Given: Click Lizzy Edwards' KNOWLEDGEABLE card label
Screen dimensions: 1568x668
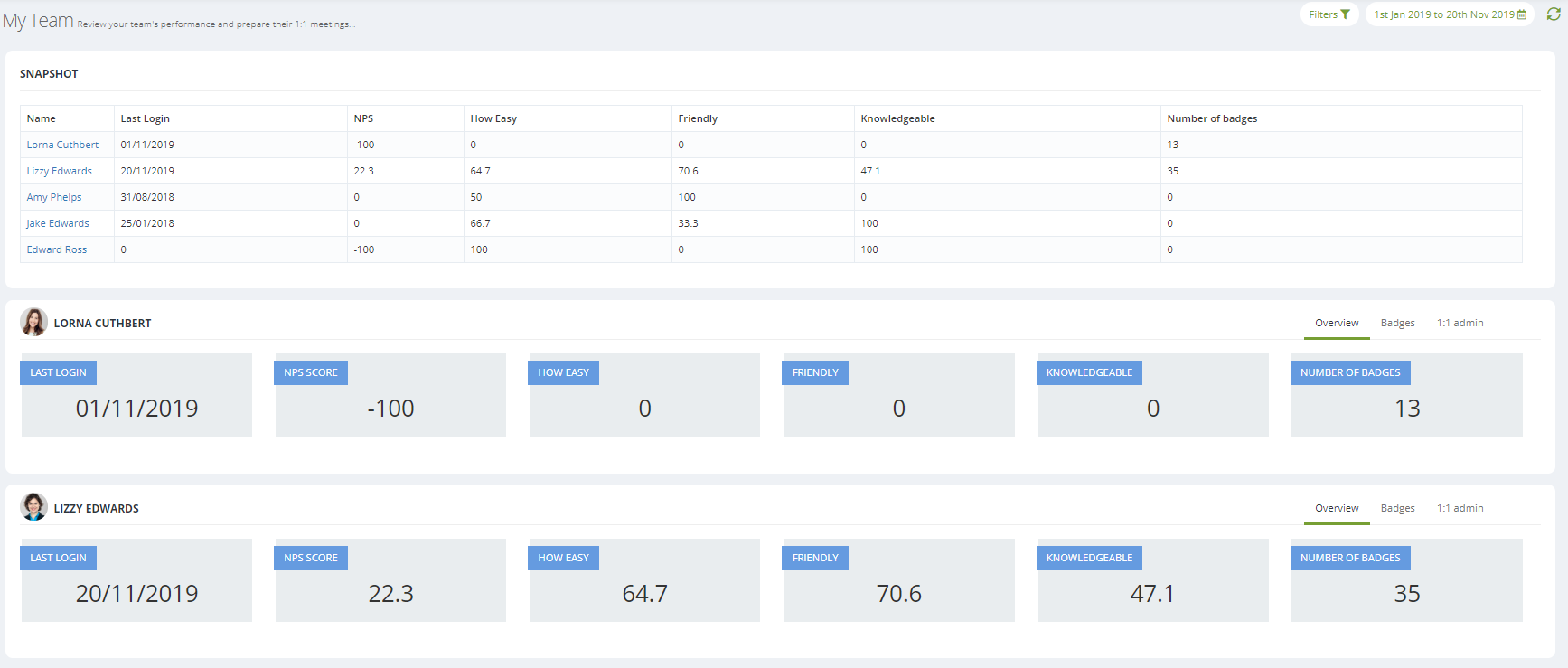Looking at the screenshot, I should (x=1089, y=558).
